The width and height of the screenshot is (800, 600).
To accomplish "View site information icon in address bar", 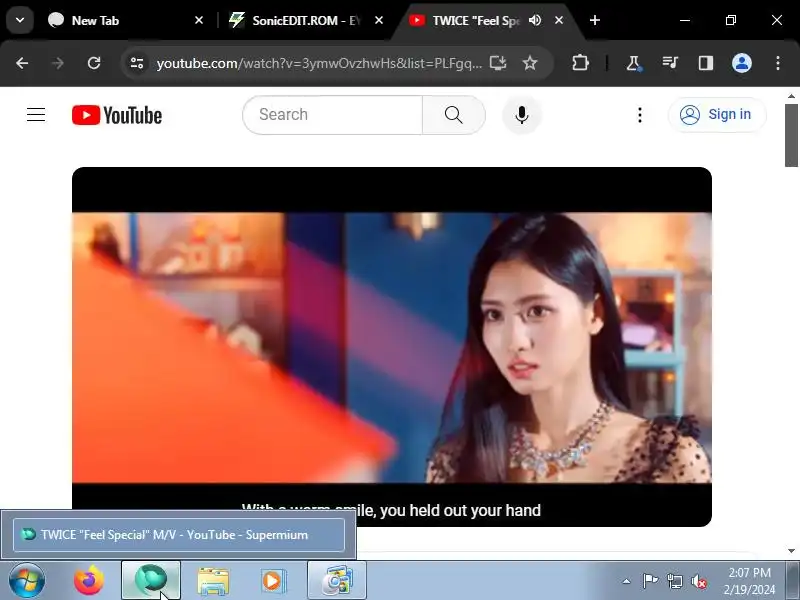I will (x=137, y=63).
